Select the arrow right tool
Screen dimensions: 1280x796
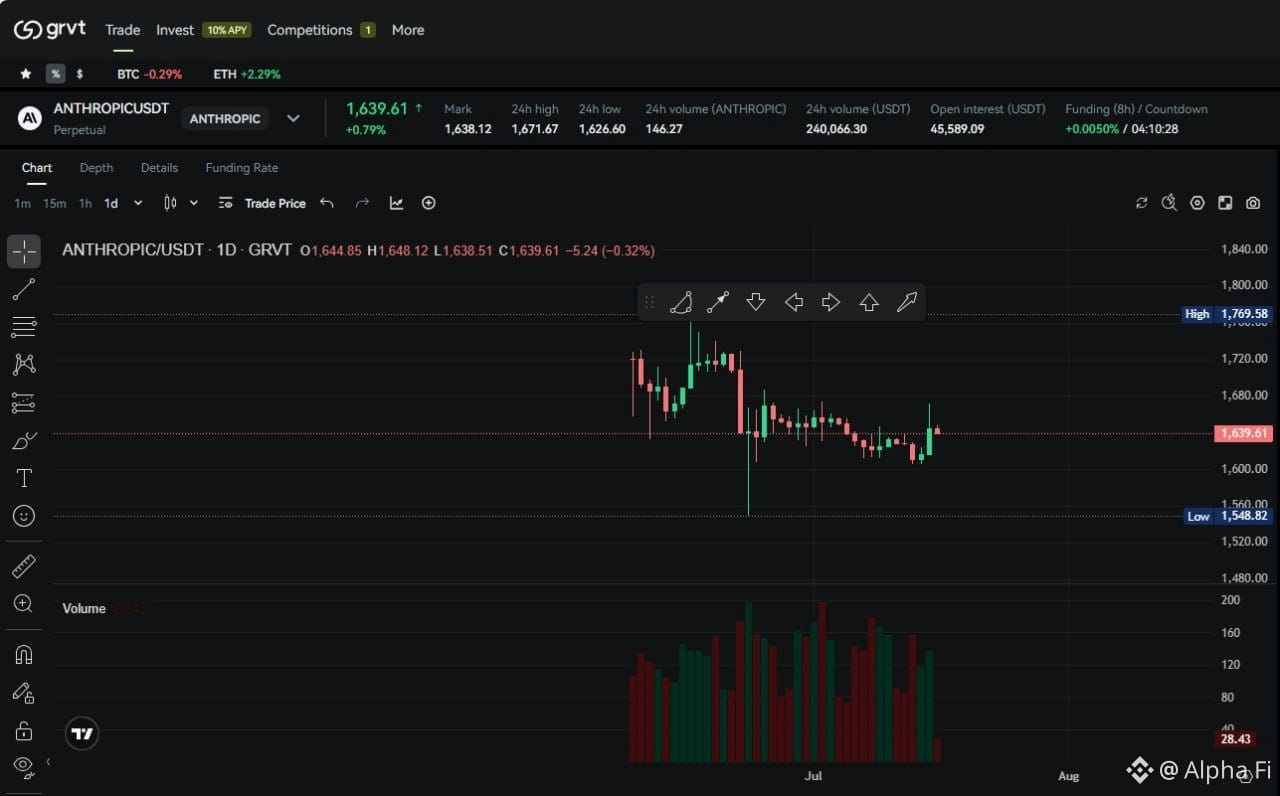[831, 302]
